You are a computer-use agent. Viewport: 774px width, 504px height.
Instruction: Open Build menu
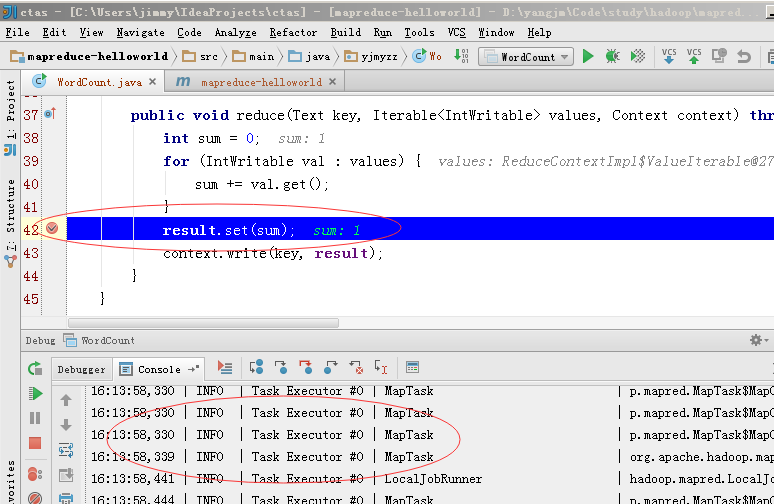tap(346, 33)
